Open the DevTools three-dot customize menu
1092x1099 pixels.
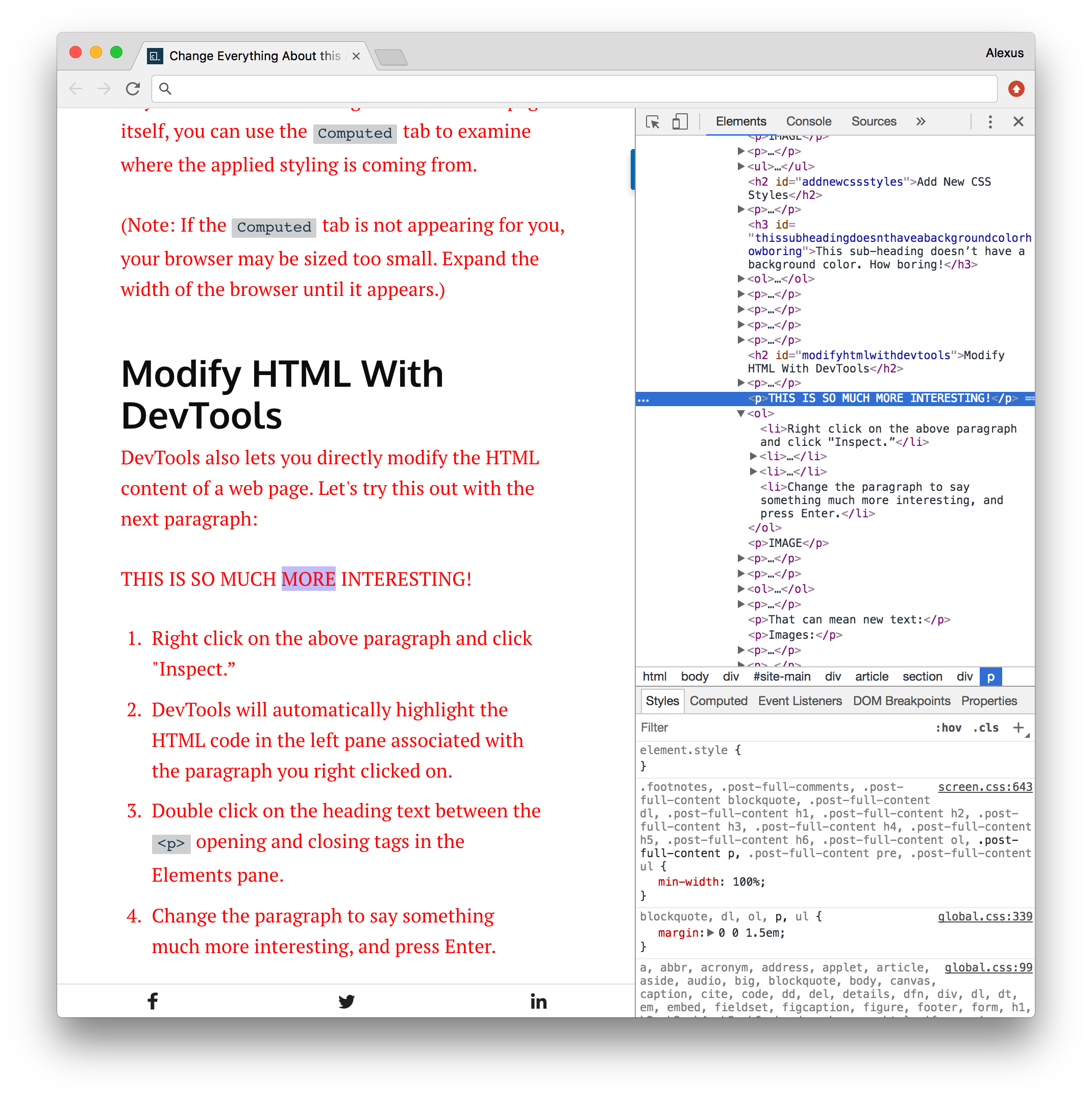pyautogui.click(x=990, y=122)
